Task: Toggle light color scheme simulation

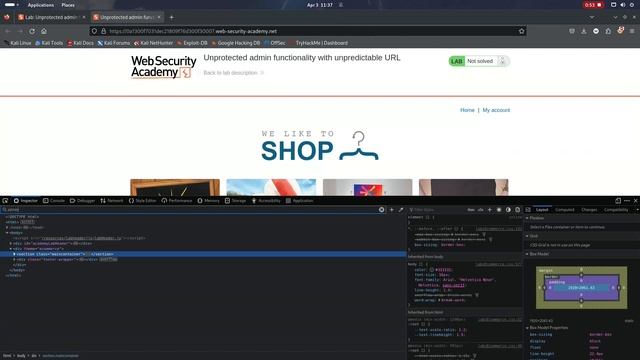Action: [x=499, y=209]
